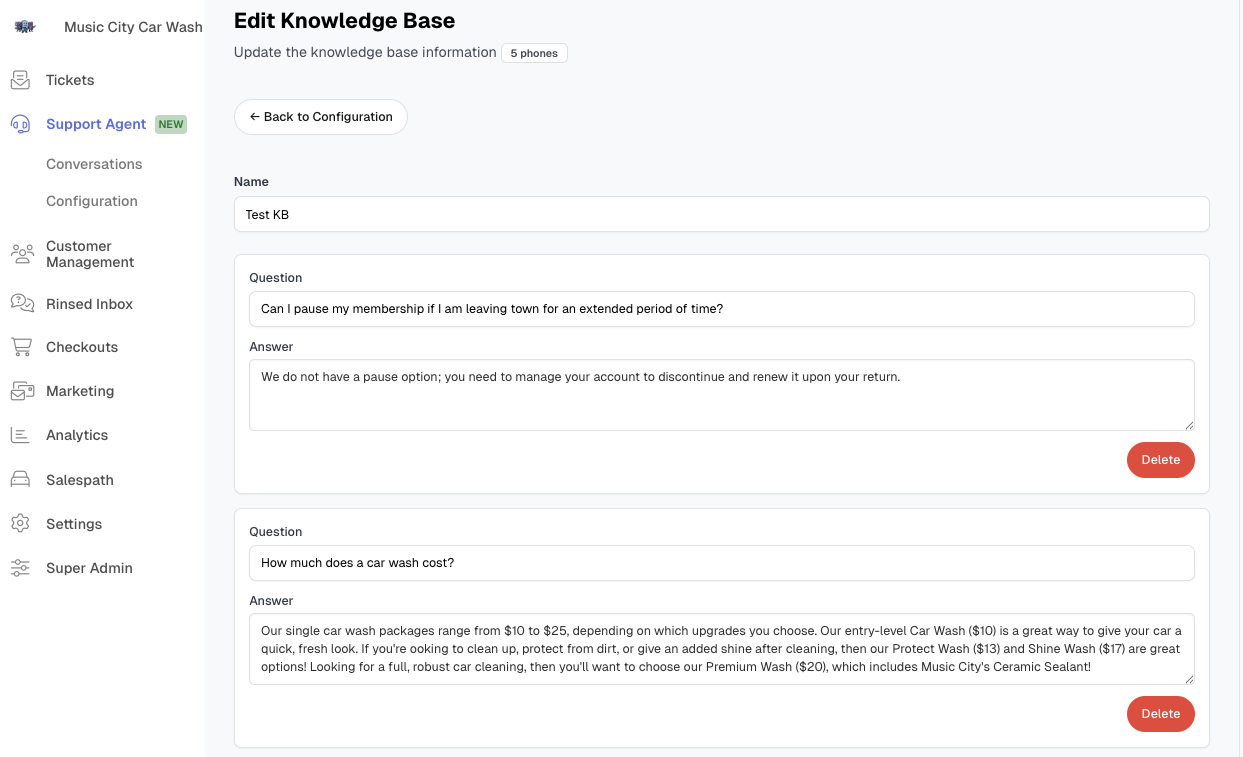Image resolution: width=1243 pixels, height=757 pixels.
Task: Click the Support Agent headset icon
Action: click(x=20, y=124)
